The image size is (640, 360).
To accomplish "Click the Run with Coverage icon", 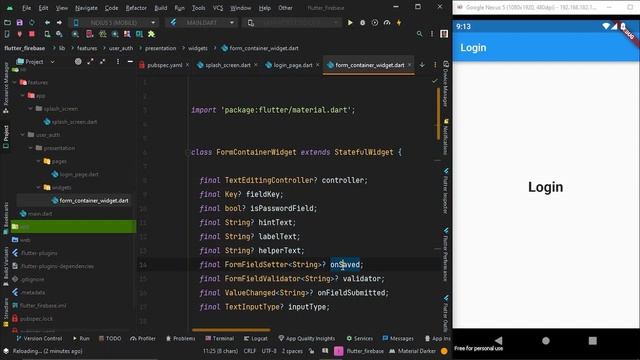I will (375, 23).
